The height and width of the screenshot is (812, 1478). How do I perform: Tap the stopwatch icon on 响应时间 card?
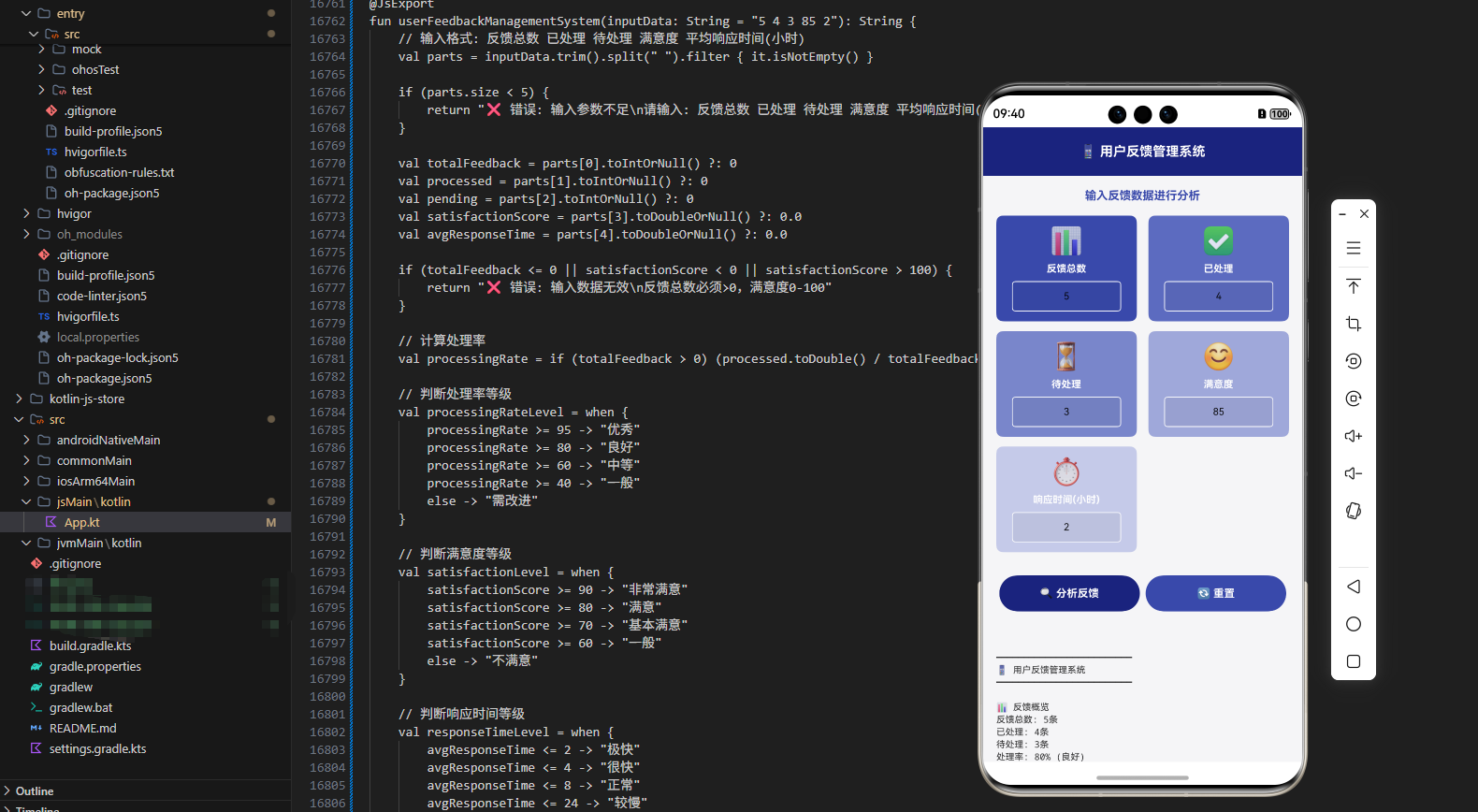tap(1066, 471)
